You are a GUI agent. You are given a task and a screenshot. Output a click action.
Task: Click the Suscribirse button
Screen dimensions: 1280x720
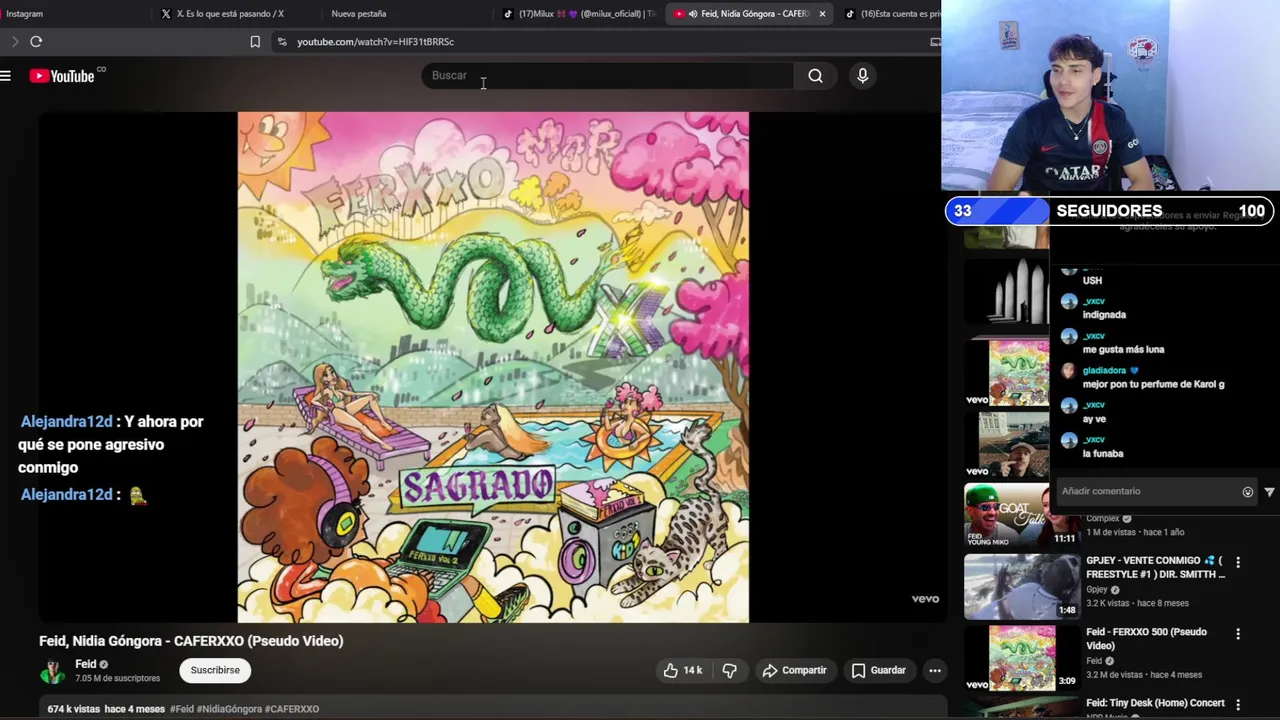click(215, 670)
